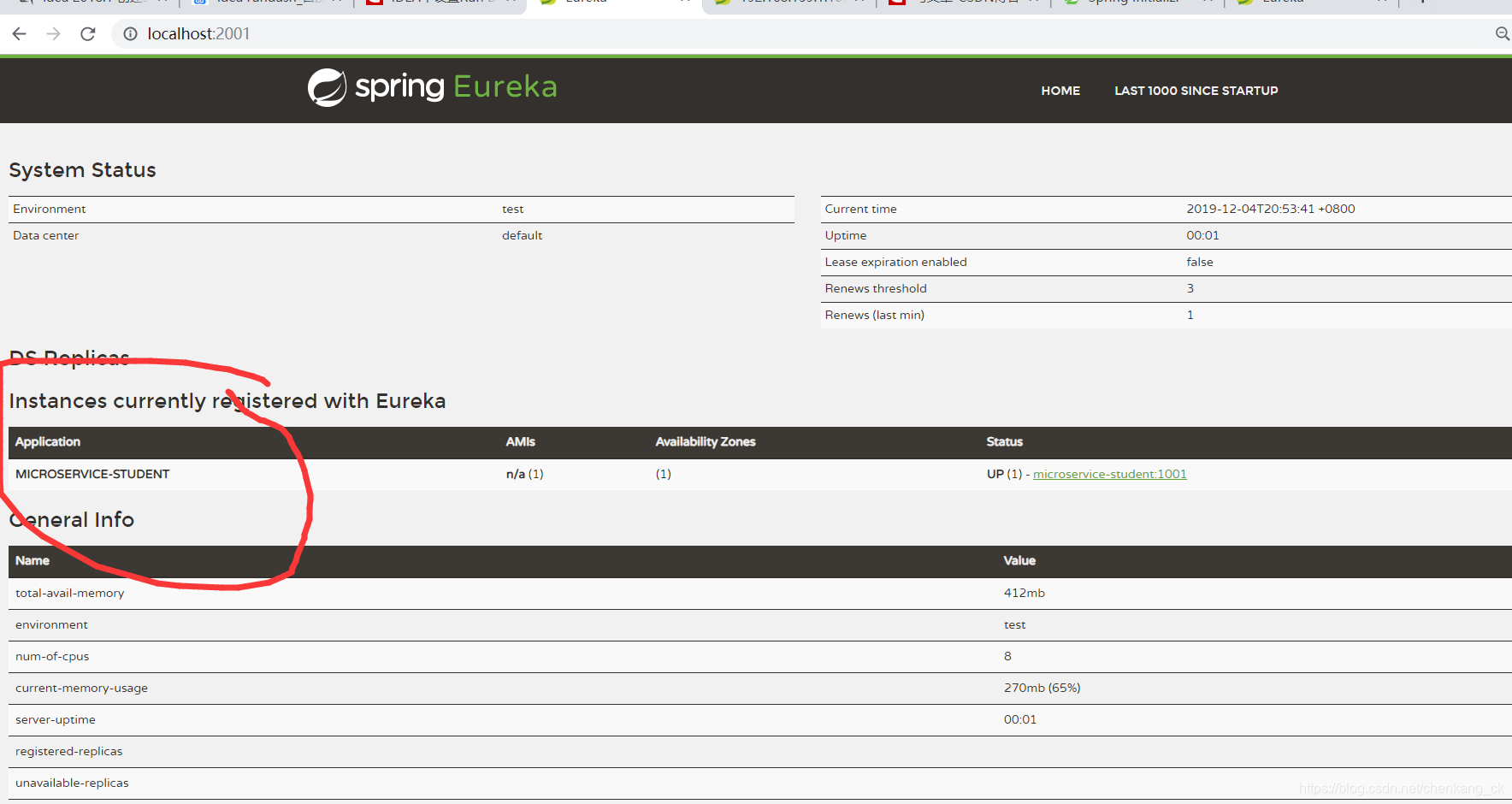The image size is (1512, 804).
Task: Click the server-uptime row name
Action: 56,719
